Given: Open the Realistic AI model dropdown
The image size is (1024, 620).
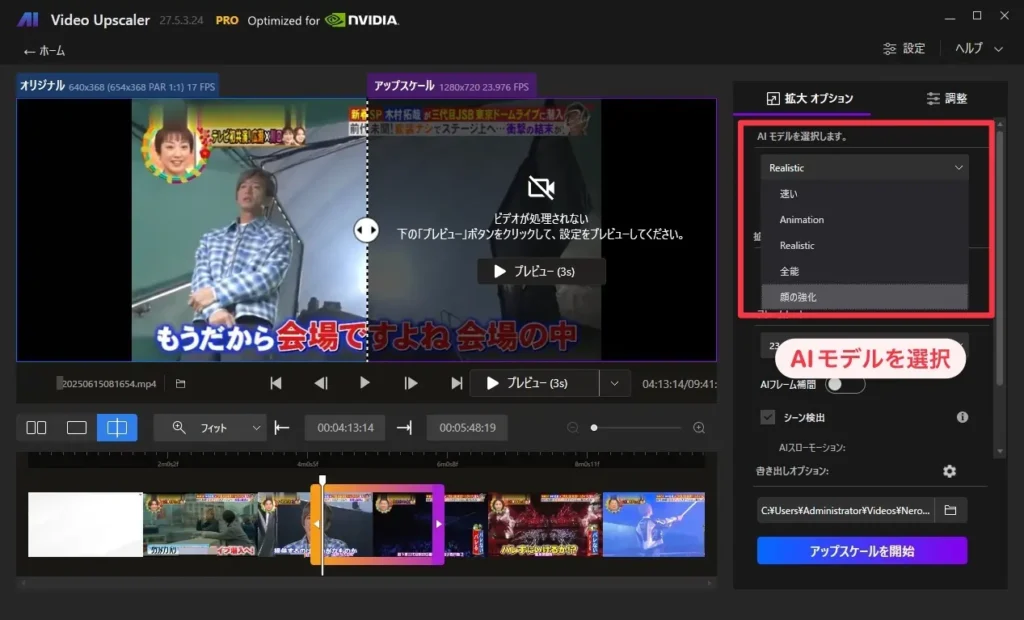Looking at the screenshot, I should [864, 168].
